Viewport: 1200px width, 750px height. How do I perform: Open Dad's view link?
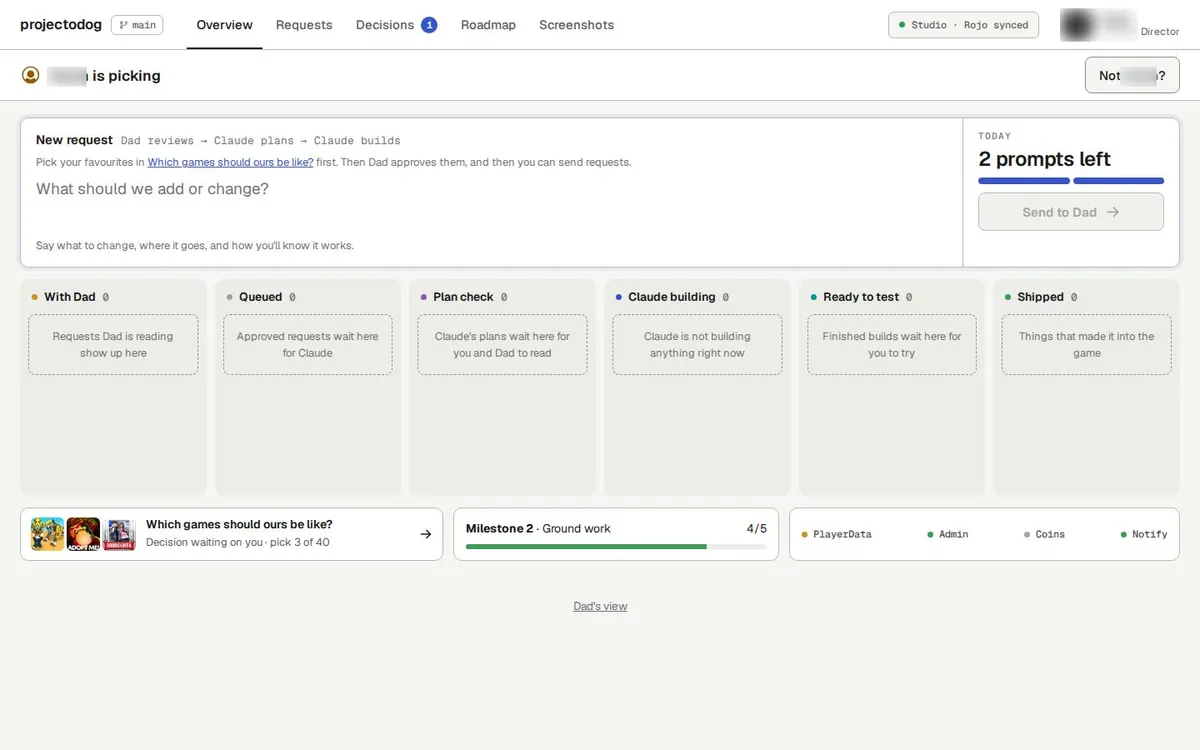[x=600, y=606]
